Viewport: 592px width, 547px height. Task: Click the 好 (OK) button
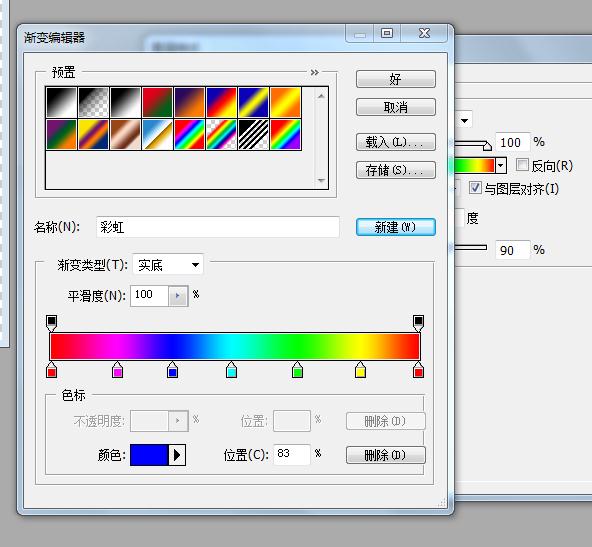pyautogui.click(x=396, y=79)
